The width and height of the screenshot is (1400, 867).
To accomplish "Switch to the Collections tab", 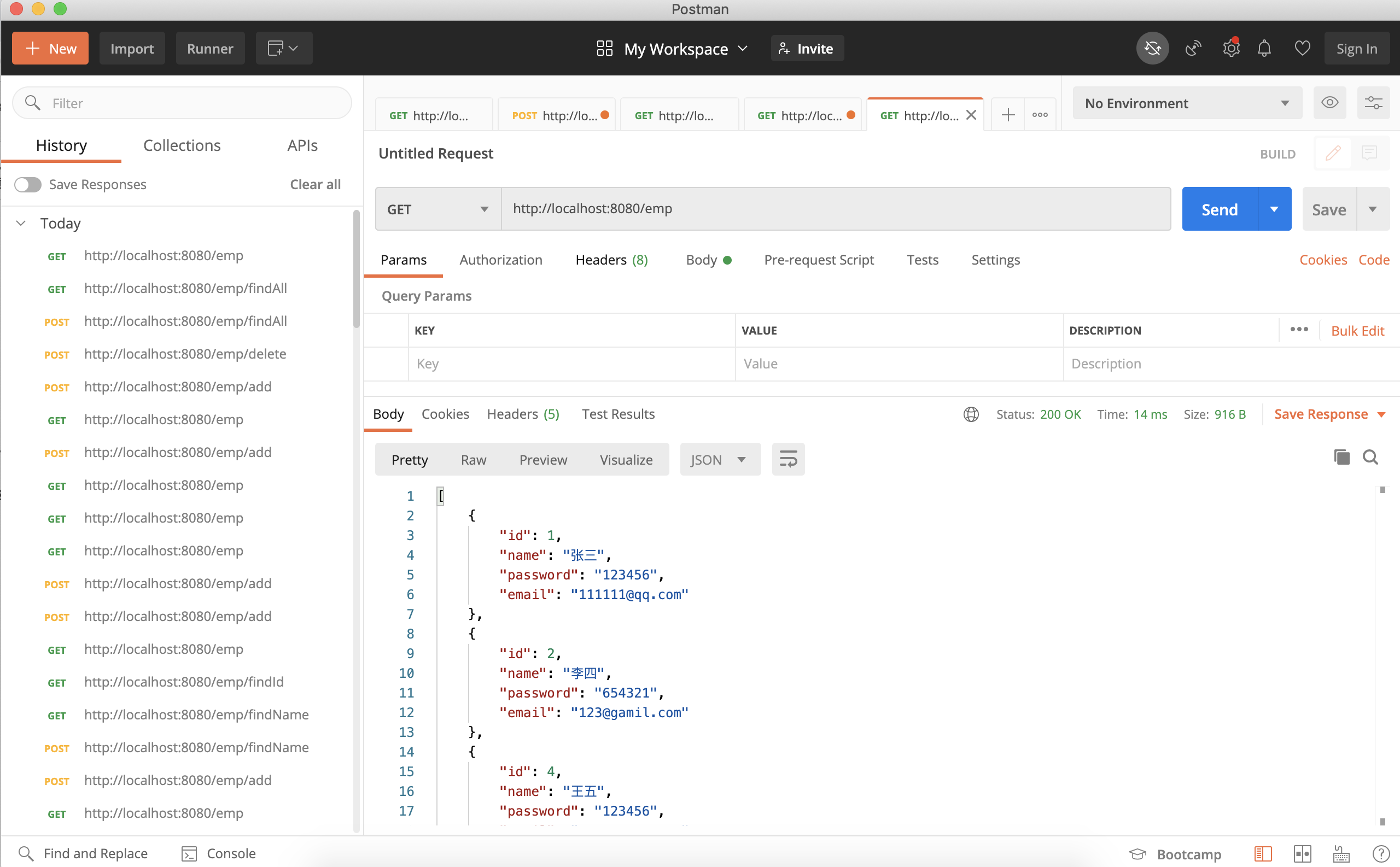I will [181, 145].
